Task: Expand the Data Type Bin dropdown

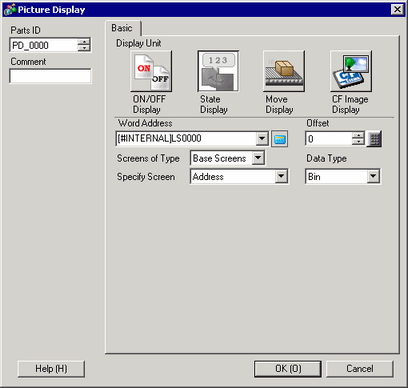Action: point(373,176)
